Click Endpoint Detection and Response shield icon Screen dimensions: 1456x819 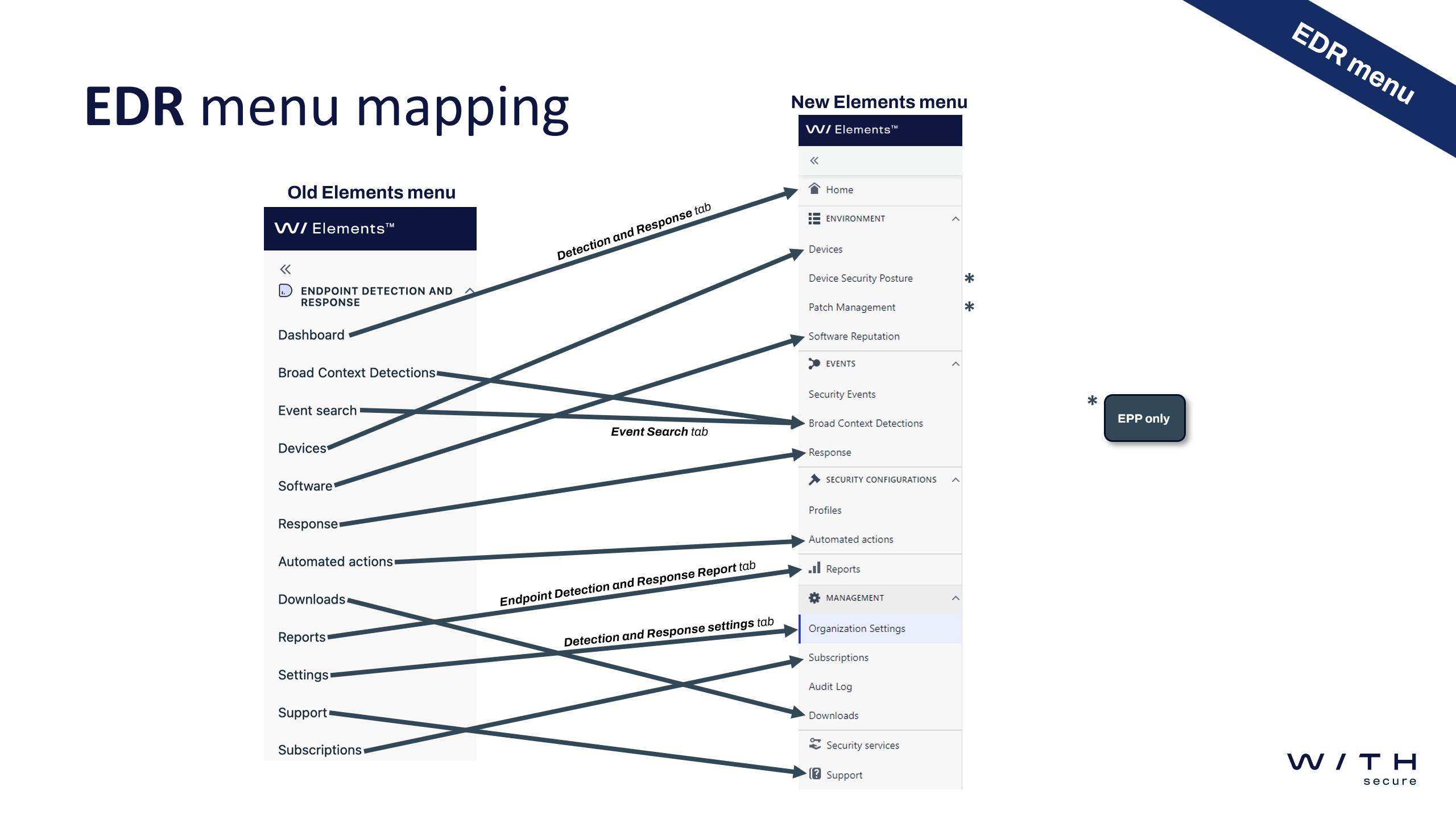tap(285, 291)
